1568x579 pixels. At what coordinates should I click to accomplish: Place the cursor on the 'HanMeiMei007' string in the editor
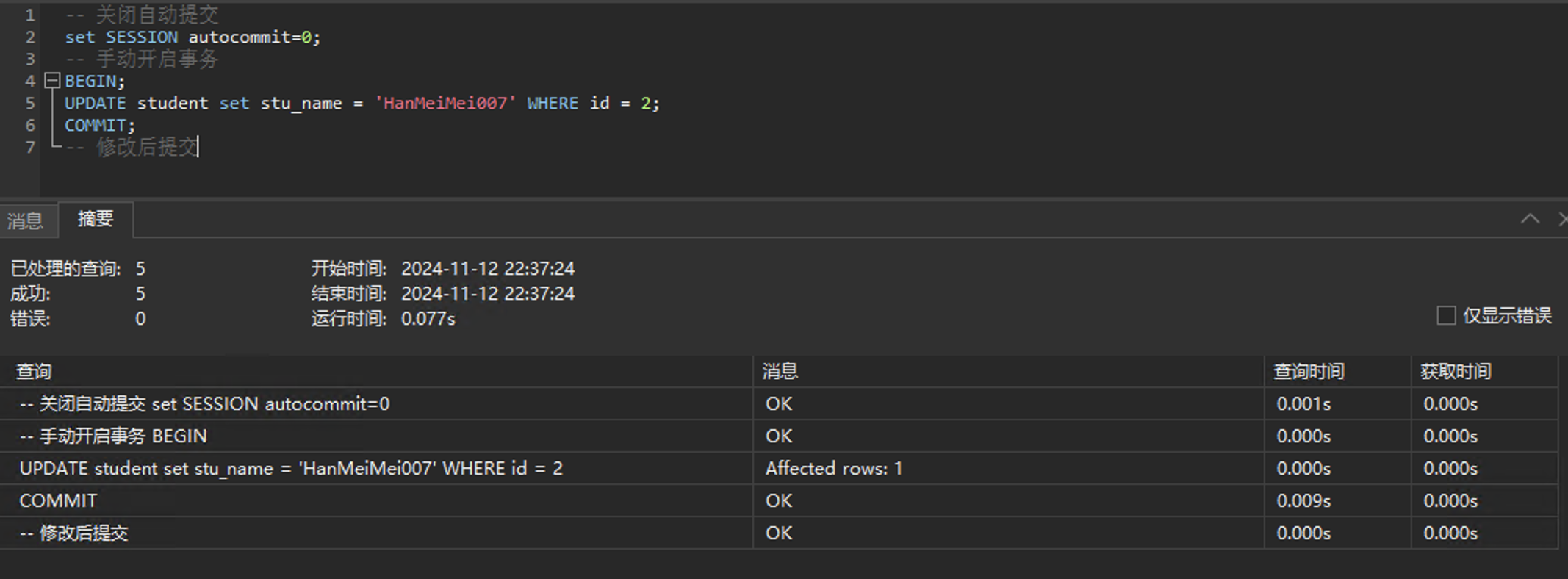coord(444,104)
